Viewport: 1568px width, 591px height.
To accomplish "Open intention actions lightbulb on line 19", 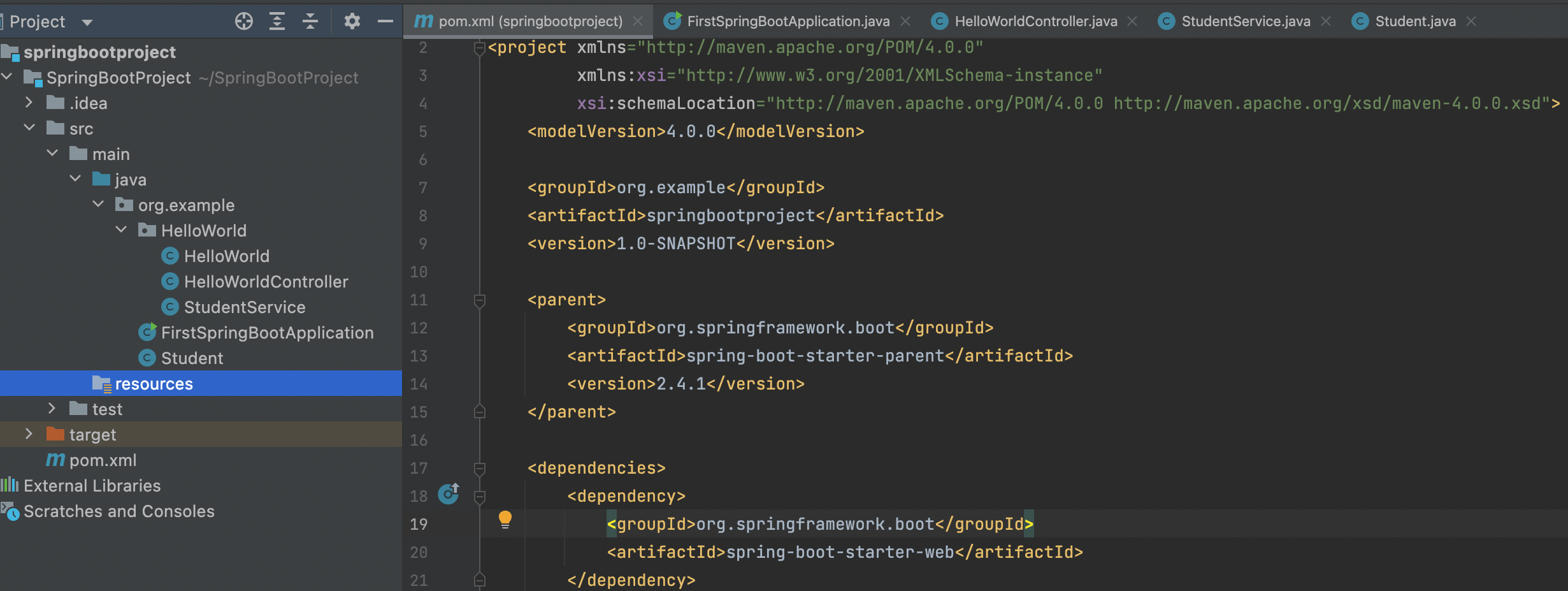I will pos(505,520).
